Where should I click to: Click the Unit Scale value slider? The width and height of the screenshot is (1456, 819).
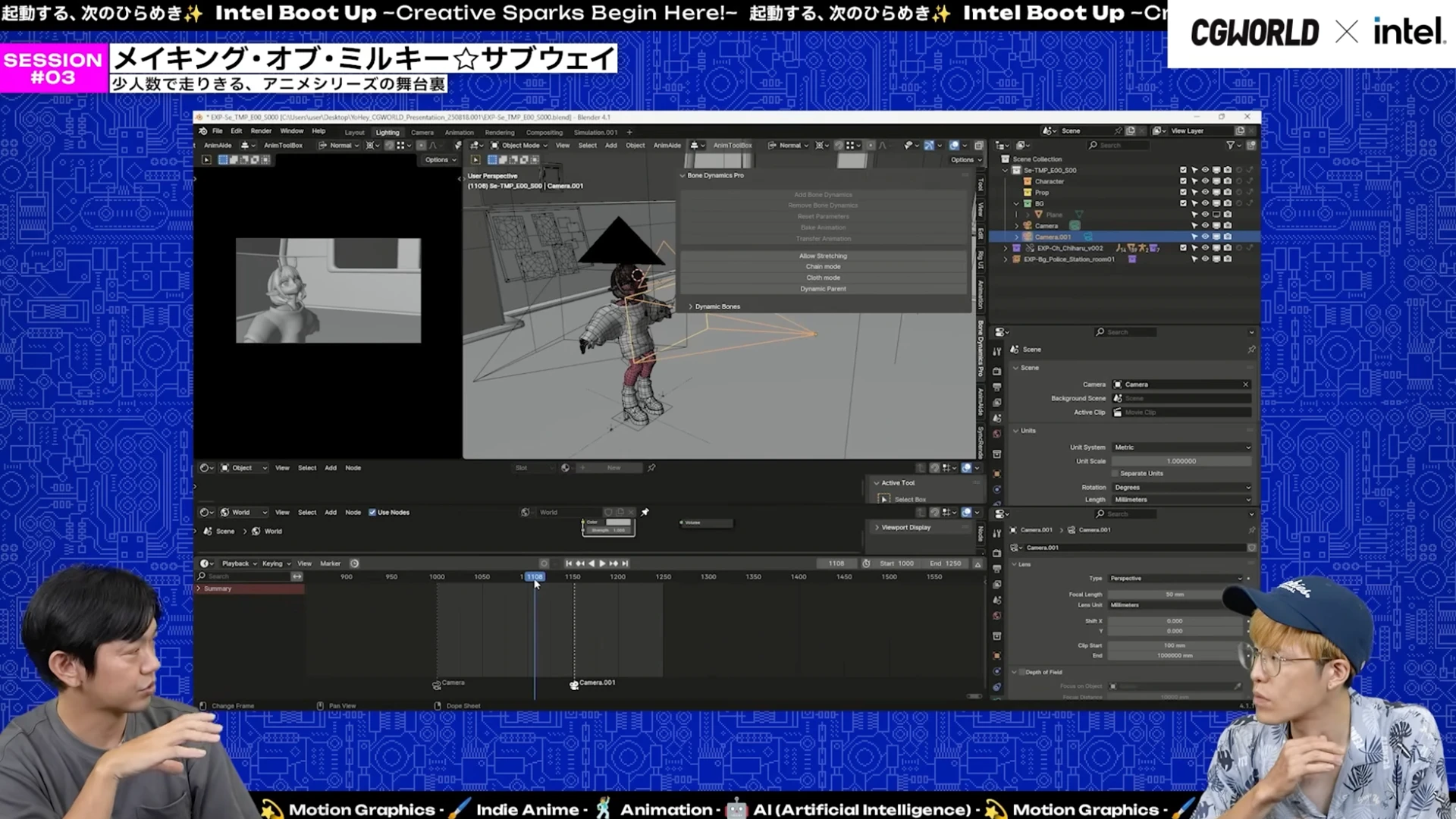tap(1181, 461)
